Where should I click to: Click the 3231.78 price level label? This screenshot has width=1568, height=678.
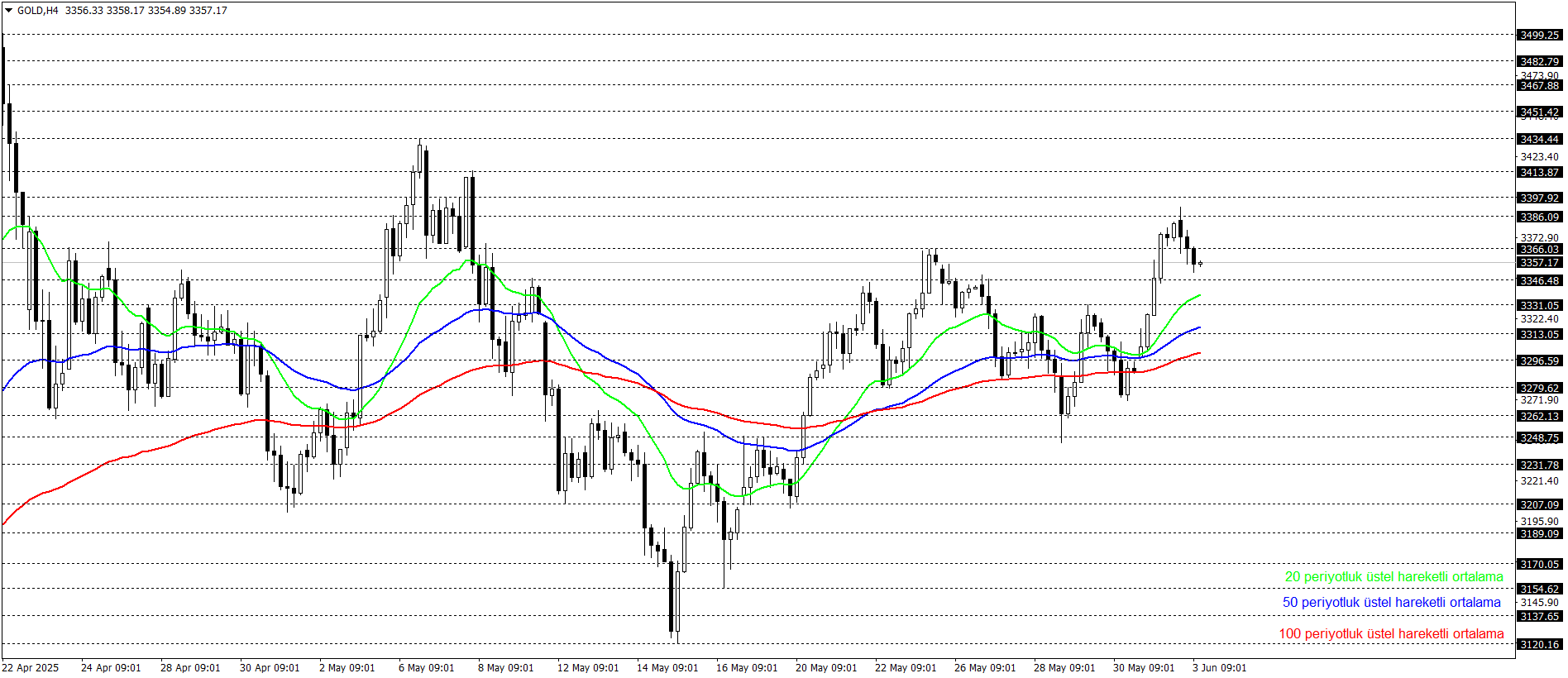1539,465
